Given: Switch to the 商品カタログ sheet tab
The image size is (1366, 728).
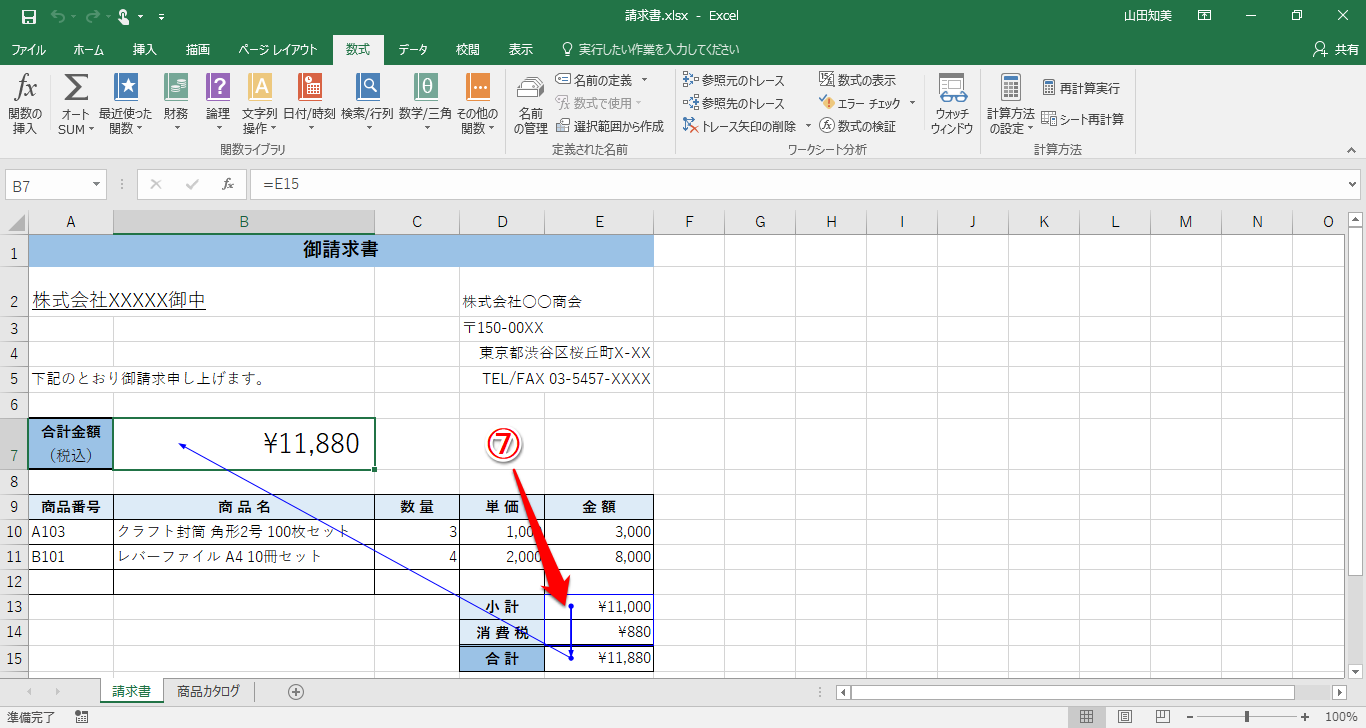Looking at the screenshot, I should click(x=208, y=691).
